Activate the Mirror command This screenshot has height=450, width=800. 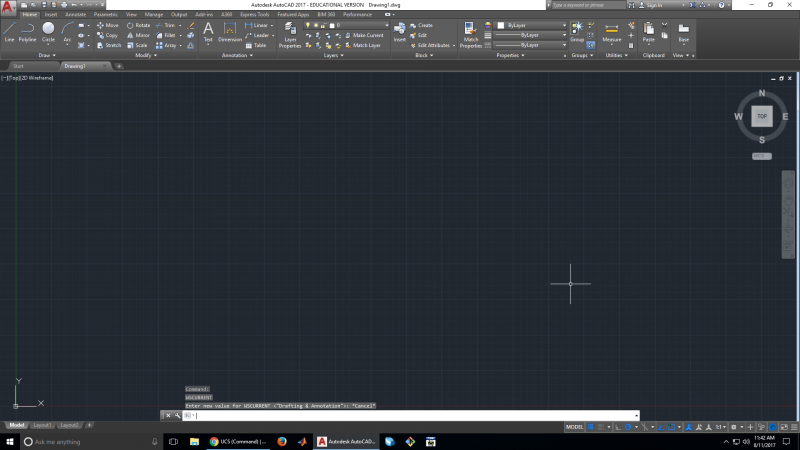click(138, 35)
